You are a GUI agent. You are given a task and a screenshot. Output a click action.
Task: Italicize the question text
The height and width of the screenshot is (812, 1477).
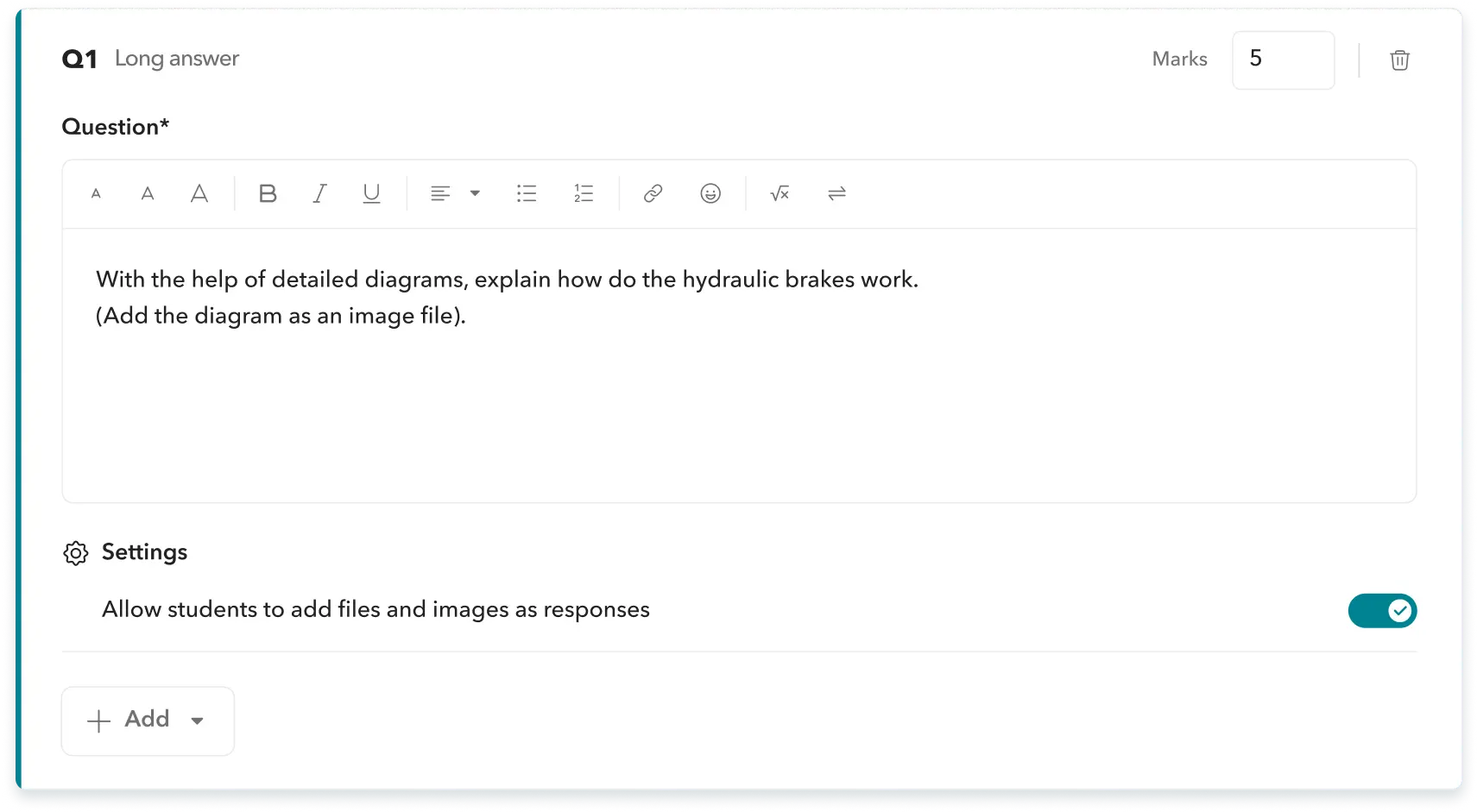[319, 193]
